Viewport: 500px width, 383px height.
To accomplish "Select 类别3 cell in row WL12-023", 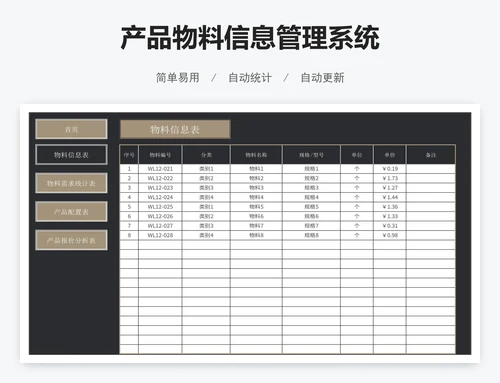I will click(x=206, y=188).
